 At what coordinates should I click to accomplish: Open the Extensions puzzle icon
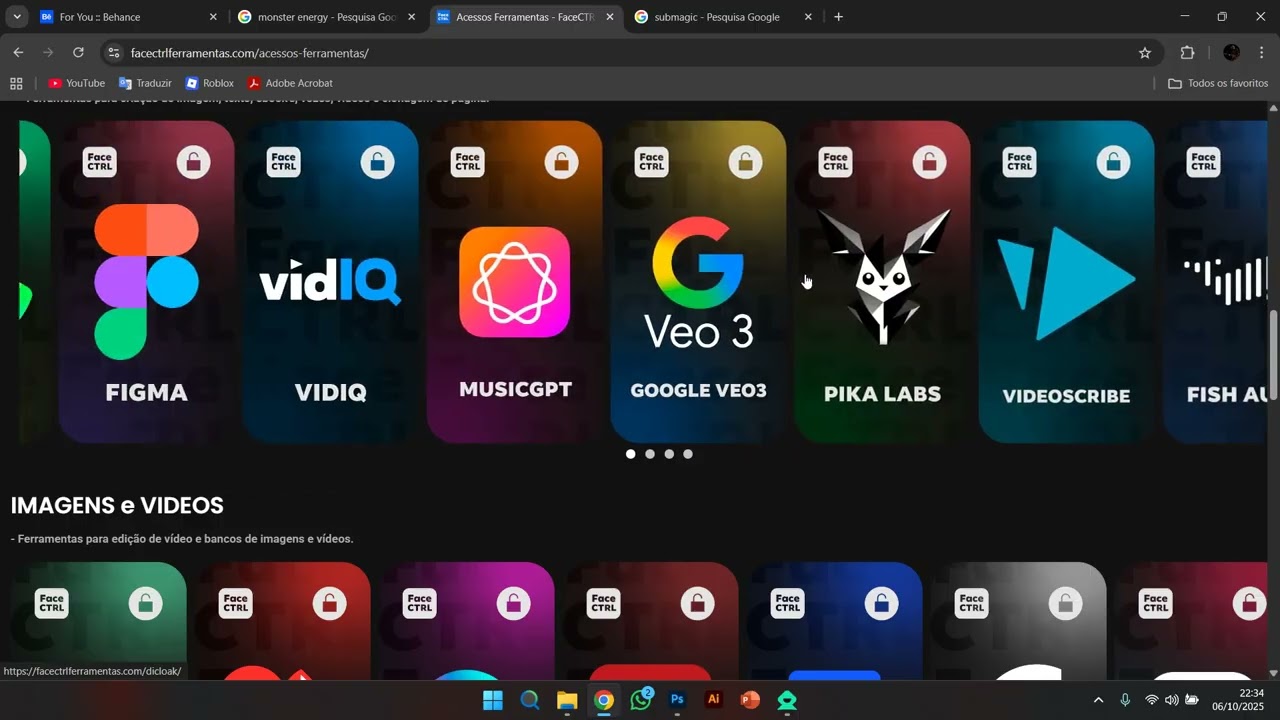[x=1187, y=53]
